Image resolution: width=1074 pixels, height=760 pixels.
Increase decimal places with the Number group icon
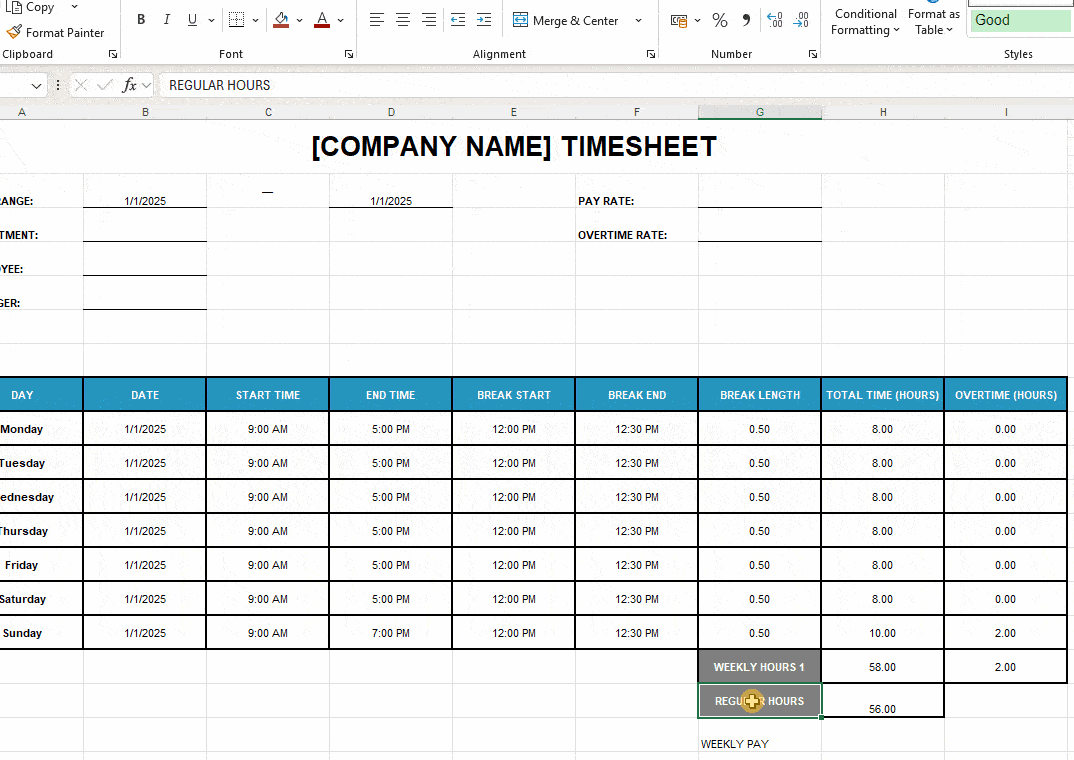(x=776, y=19)
